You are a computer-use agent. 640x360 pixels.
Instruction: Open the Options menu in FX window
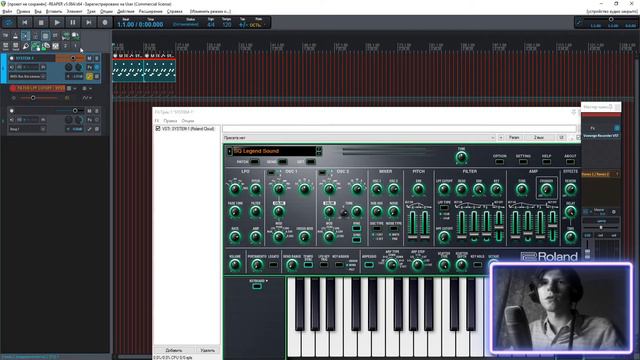click(x=188, y=121)
